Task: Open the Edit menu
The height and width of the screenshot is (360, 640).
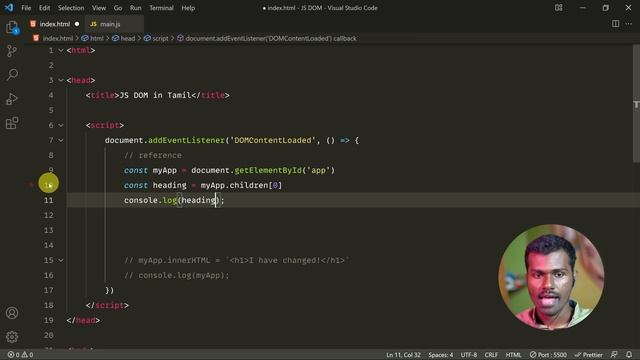Action: (x=44, y=8)
